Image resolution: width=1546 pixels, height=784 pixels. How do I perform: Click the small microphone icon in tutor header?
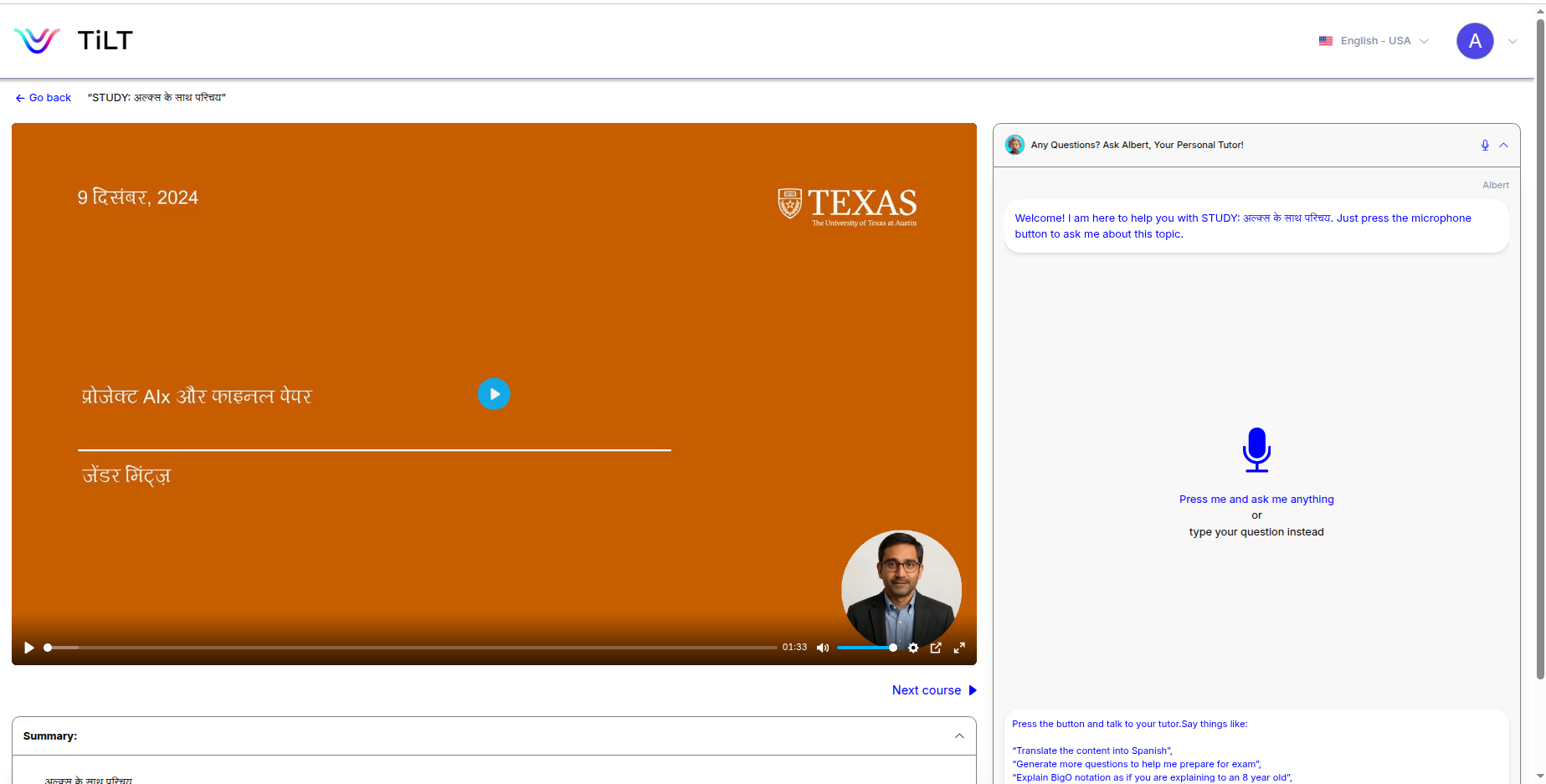(x=1485, y=145)
